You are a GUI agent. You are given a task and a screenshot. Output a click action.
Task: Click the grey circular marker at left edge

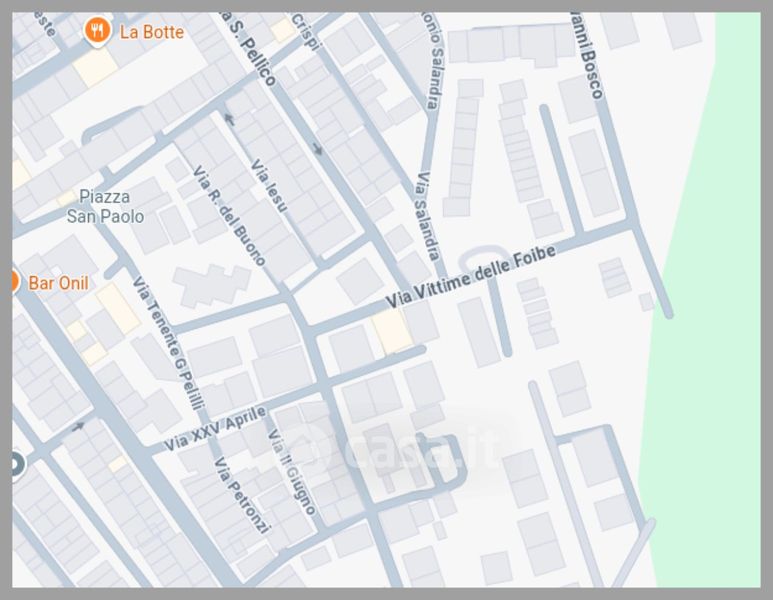(x=18, y=464)
